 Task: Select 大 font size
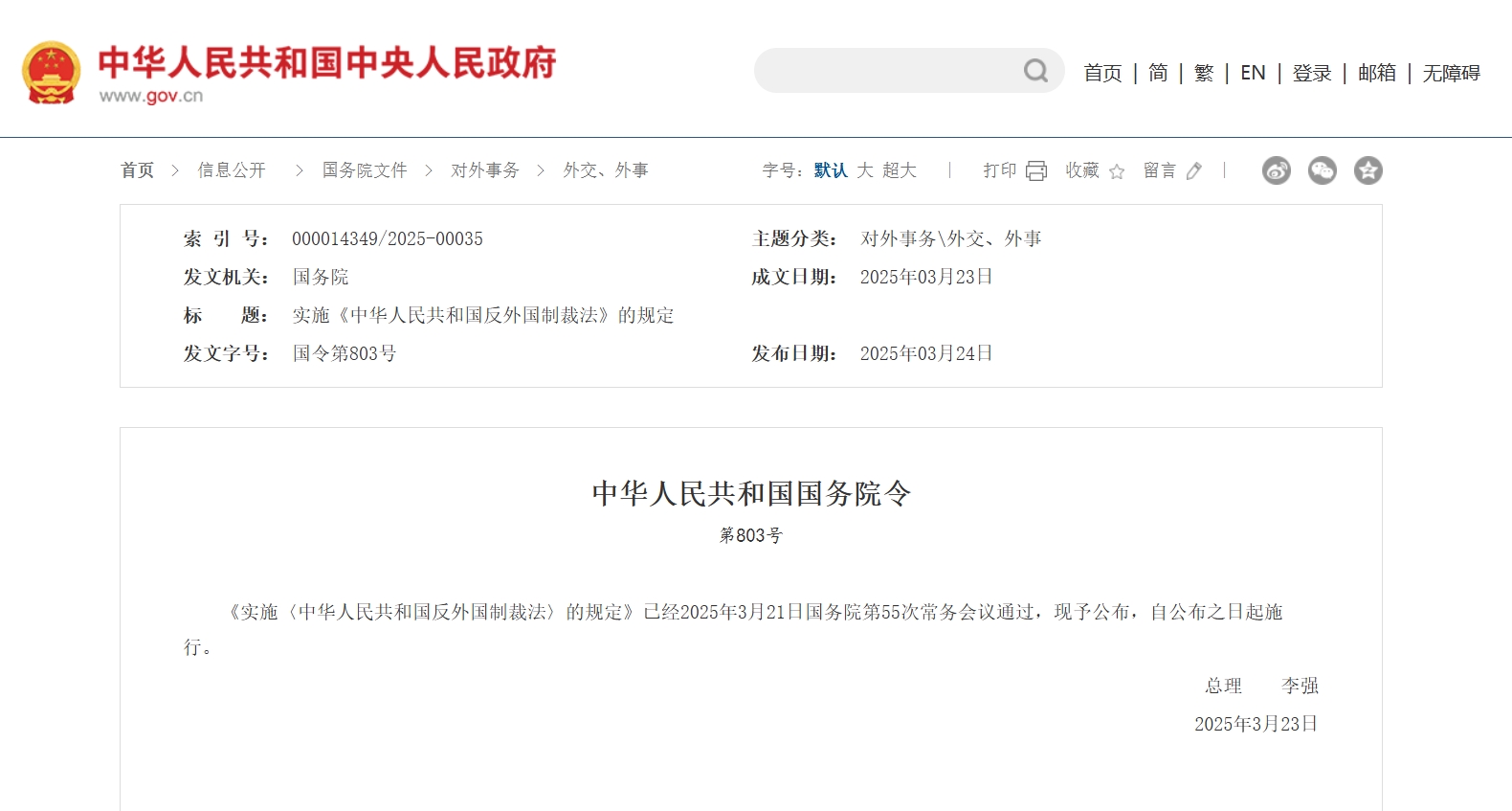(865, 170)
